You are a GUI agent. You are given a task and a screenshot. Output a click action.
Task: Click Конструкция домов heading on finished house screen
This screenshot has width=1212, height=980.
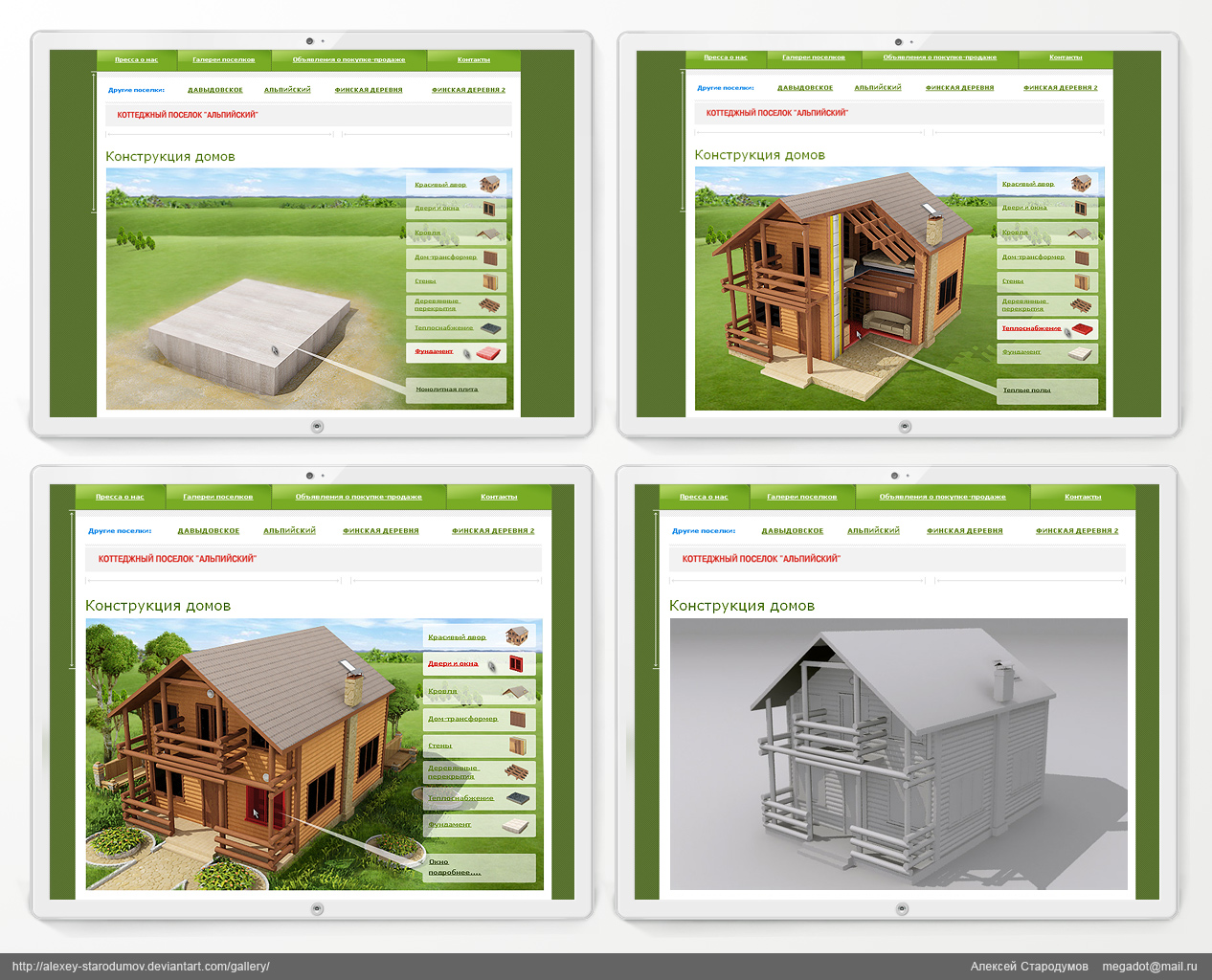pos(158,606)
